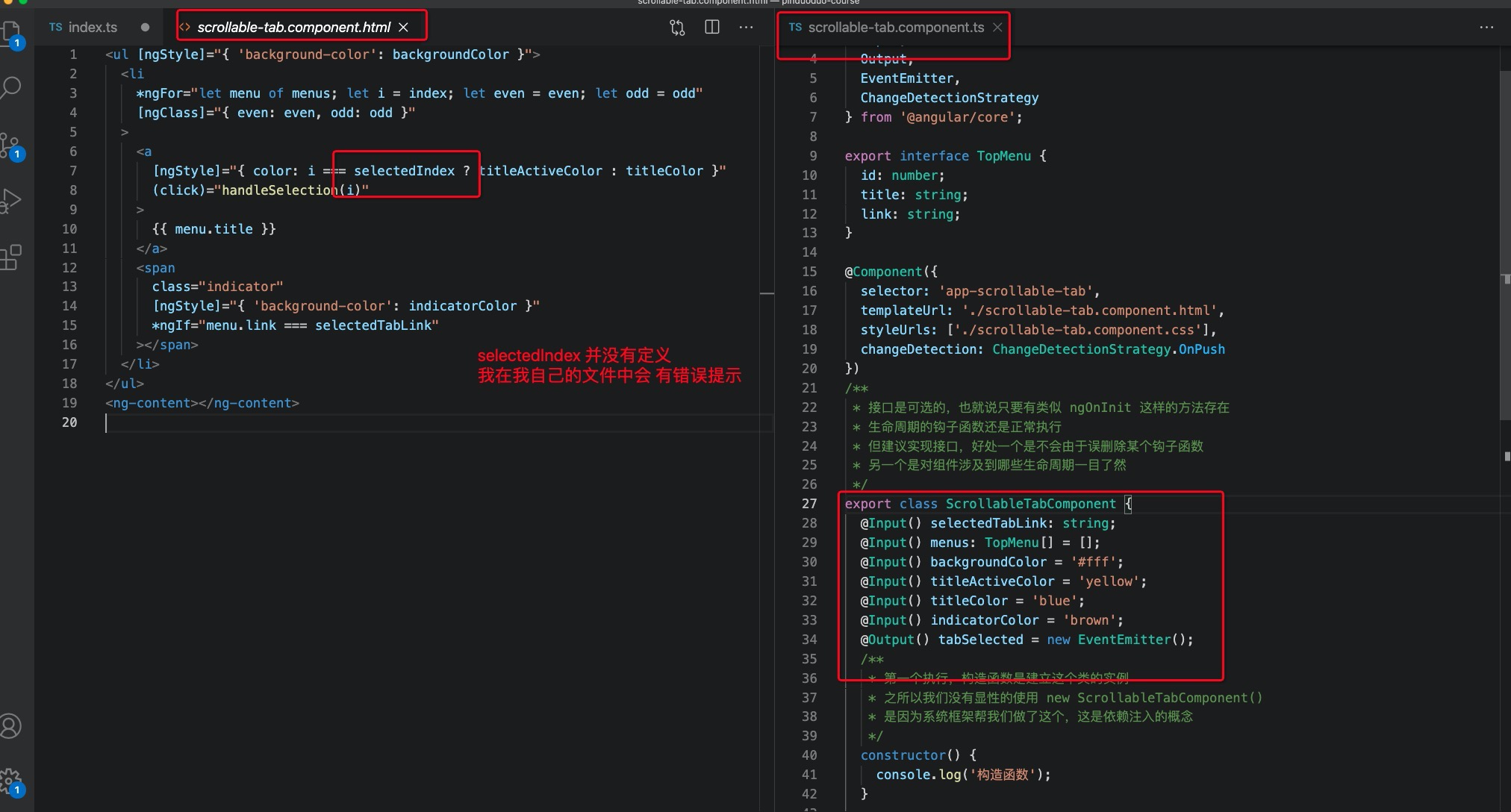Open the Search view in activity bar

click(10, 87)
